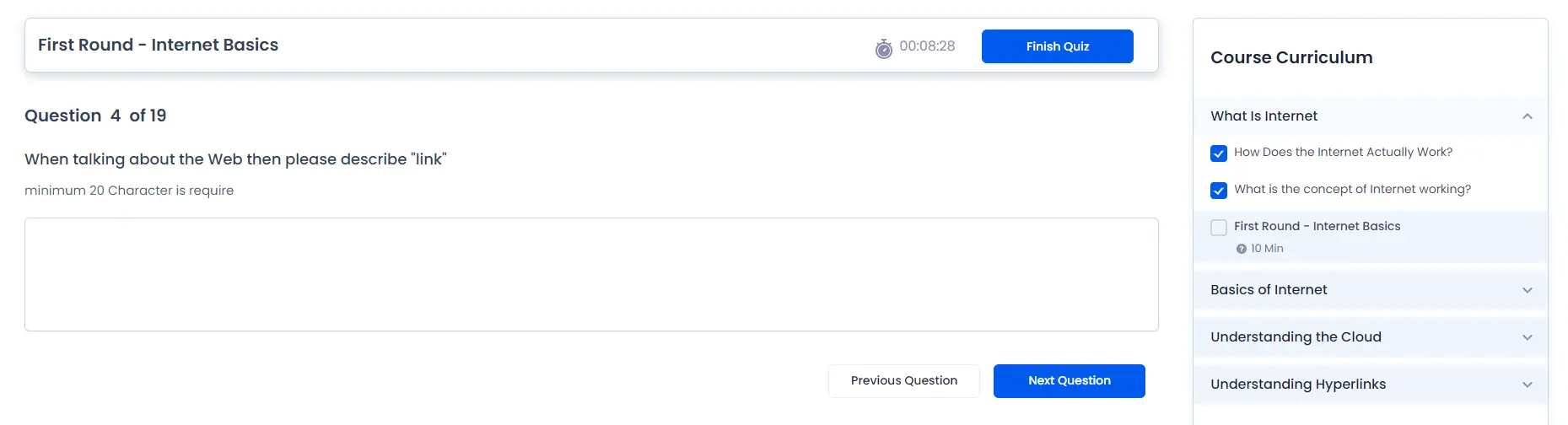Screen dimensions: 1568x425
Task: Open What is the concept of Internet working lesson
Action: 1352,189
